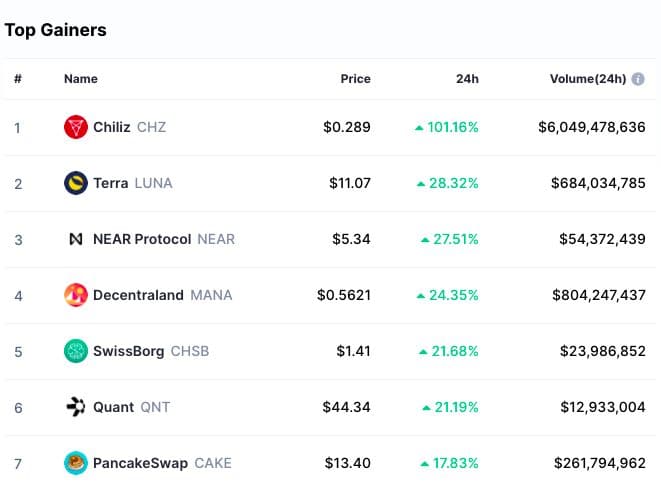
Task: Click the Terra LUNA coin icon
Action: [75, 183]
